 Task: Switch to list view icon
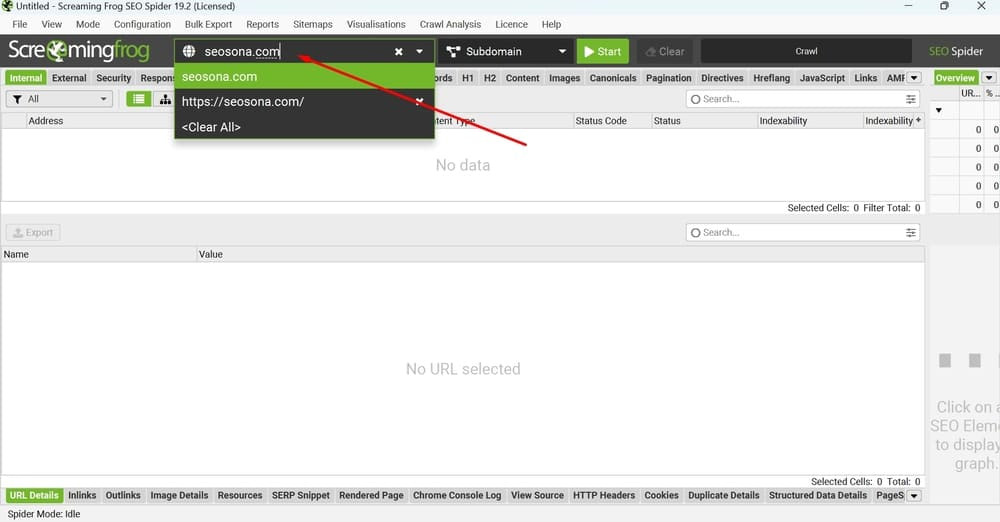click(138, 99)
